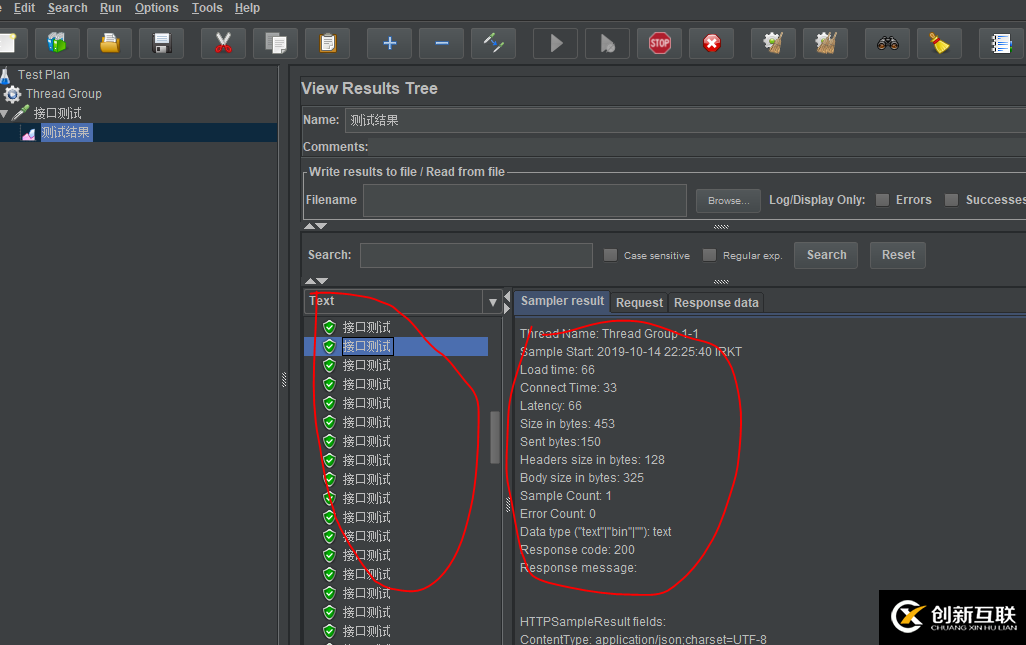The image size is (1026, 645).
Task: Open the Options menu
Action: pos(156,8)
